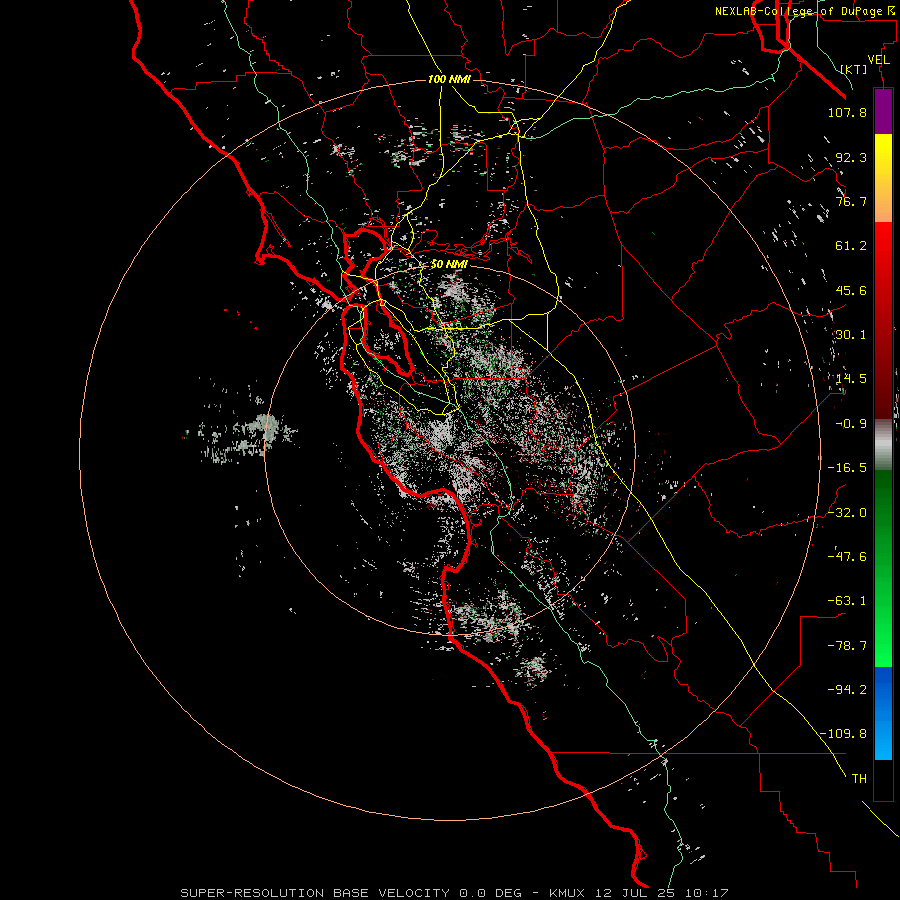The image size is (900, 900).
Task: Pick the yellow segment of the velocity color bar
Action: tap(883, 178)
